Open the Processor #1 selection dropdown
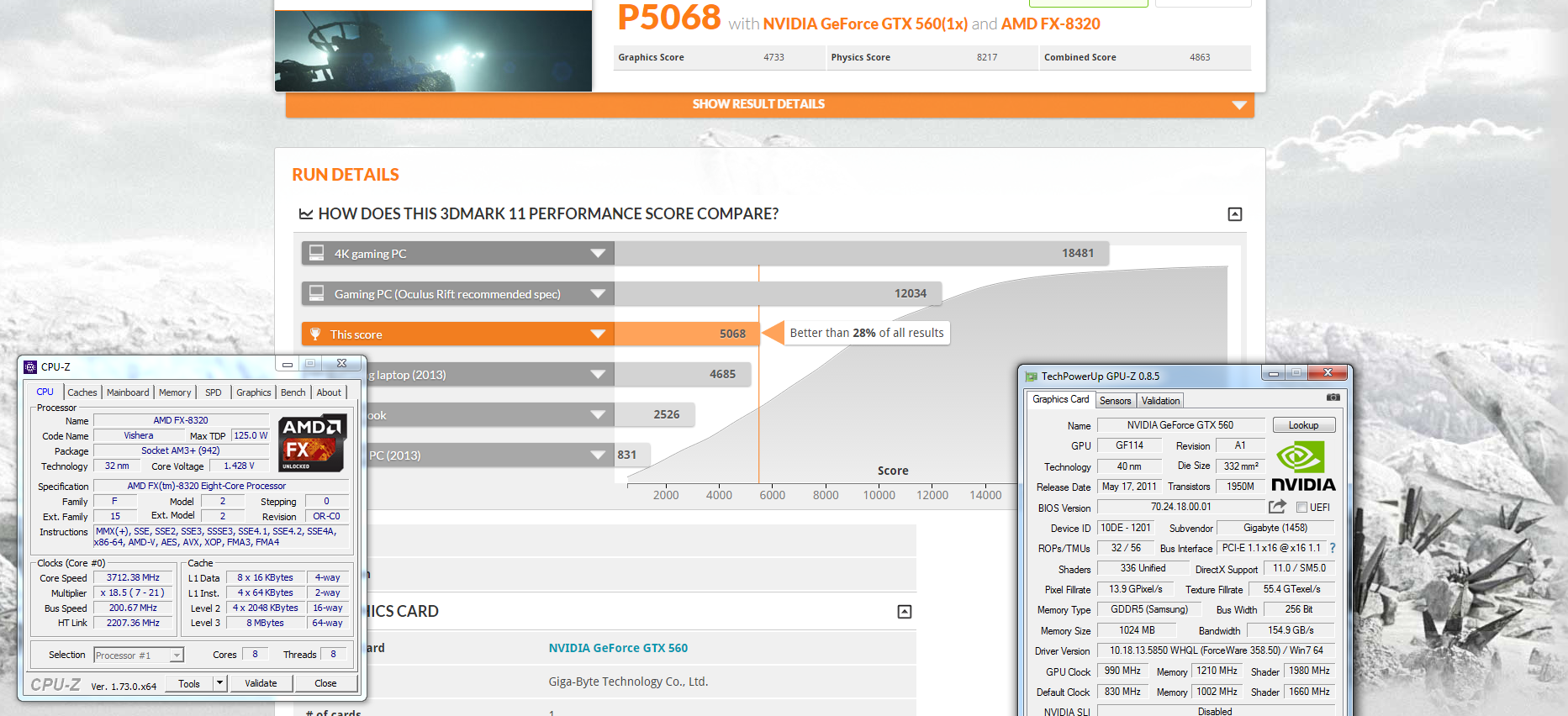Image resolution: width=1568 pixels, height=716 pixels. (x=177, y=655)
